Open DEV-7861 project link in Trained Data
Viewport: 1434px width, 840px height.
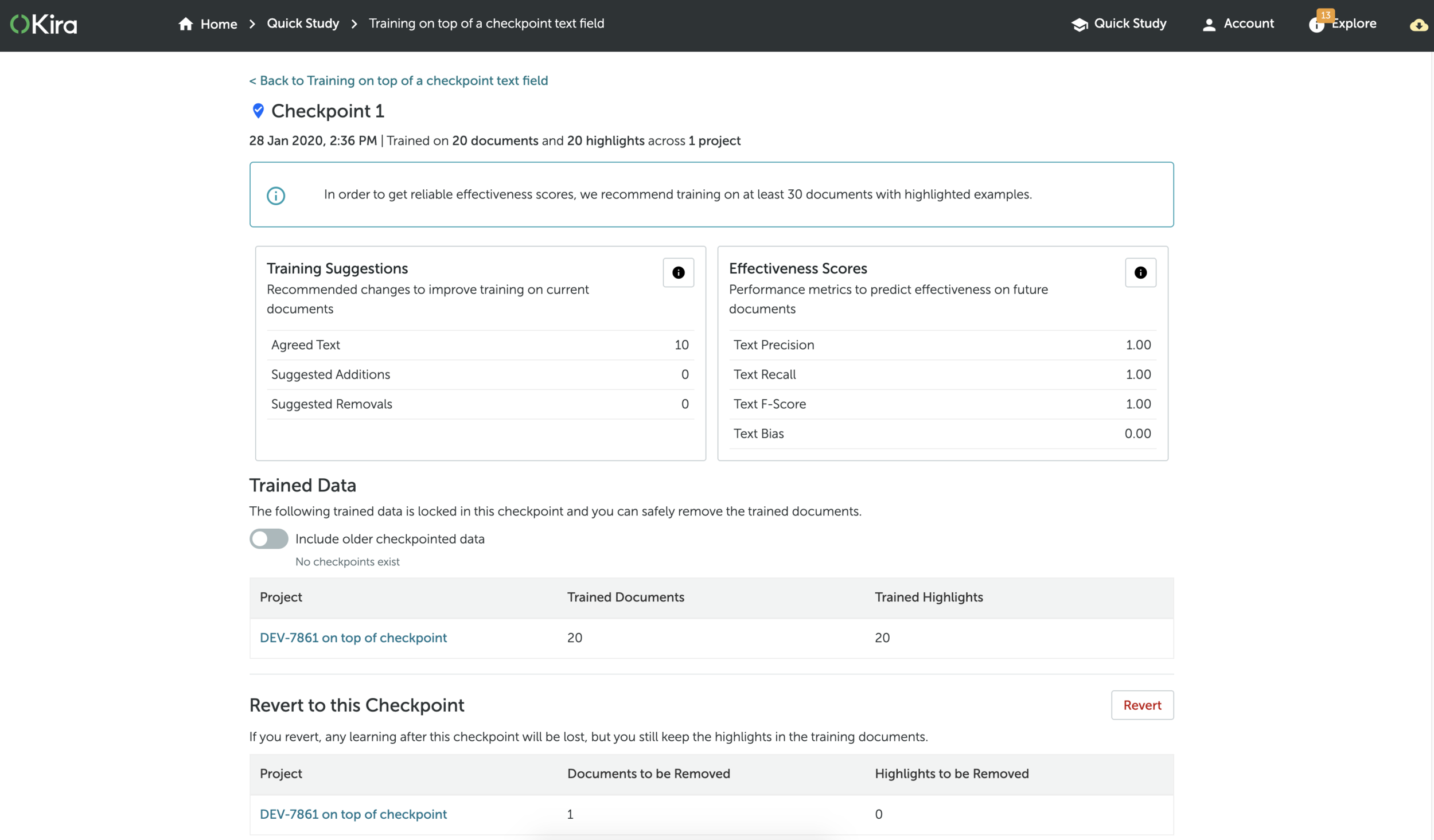click(353, 638)
